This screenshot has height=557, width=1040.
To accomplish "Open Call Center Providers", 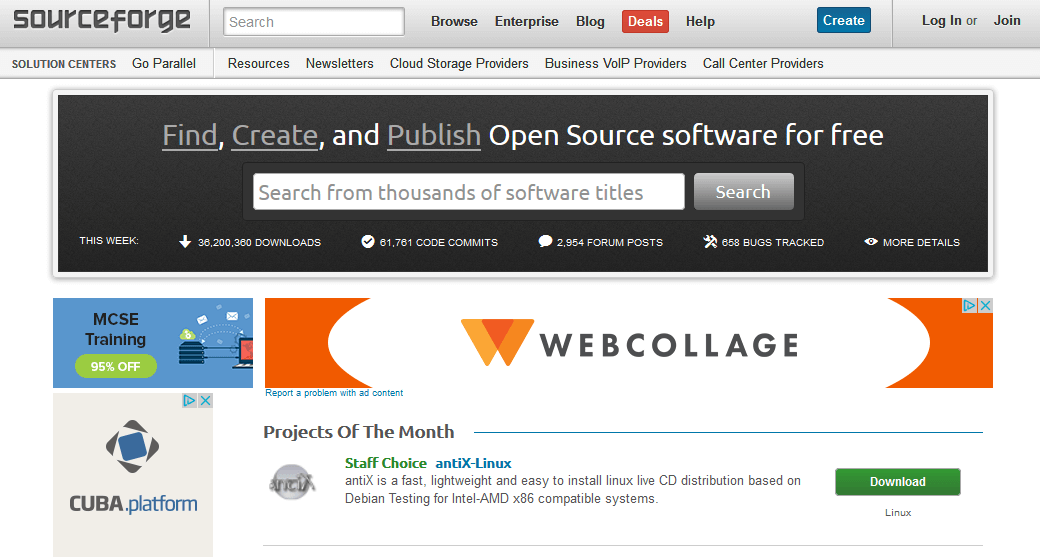I will pos(763,64).
